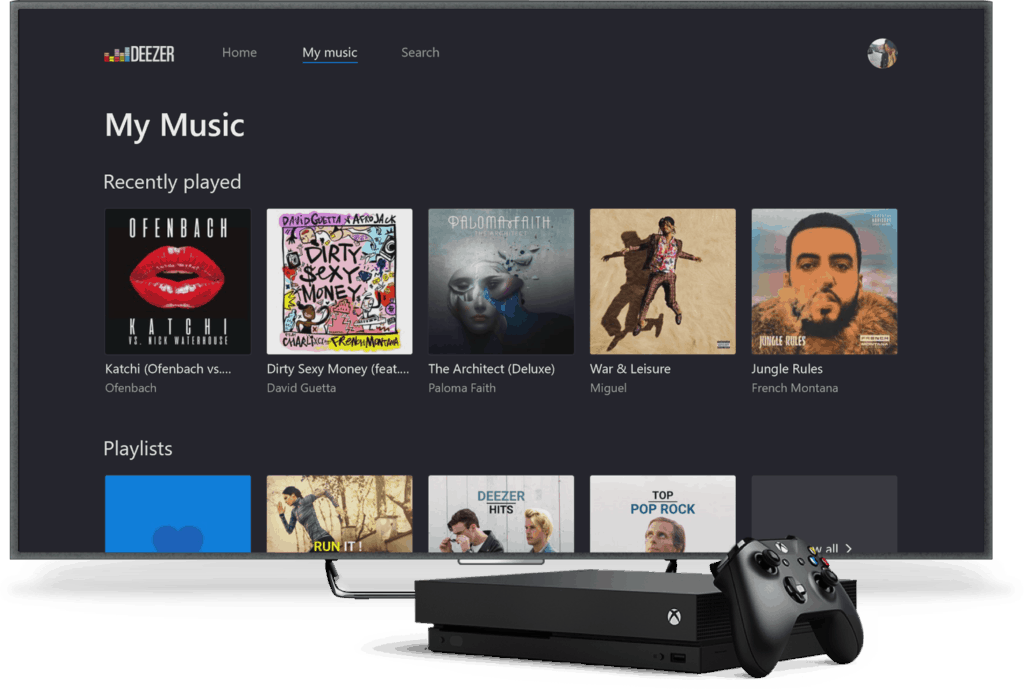Go to the Home tab
Screen dimensions: 1024x691
point(239,53)
